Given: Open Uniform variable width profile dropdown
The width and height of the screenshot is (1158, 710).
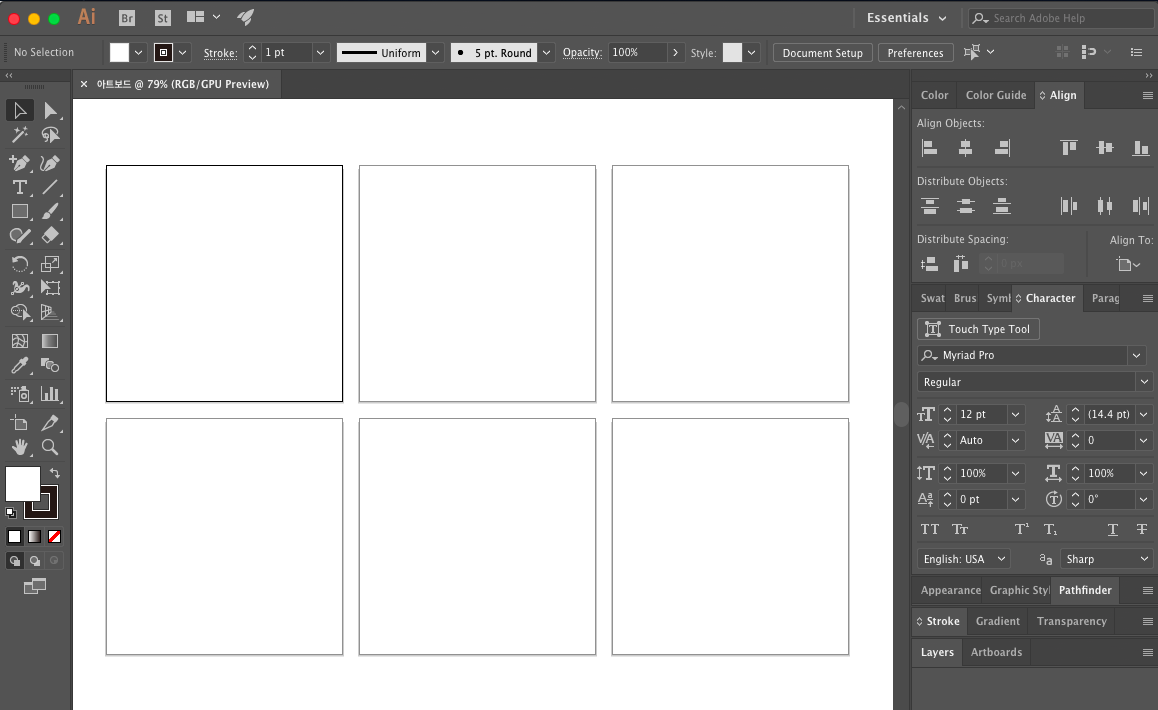Looking at the screenshot, I should (436, 52).
